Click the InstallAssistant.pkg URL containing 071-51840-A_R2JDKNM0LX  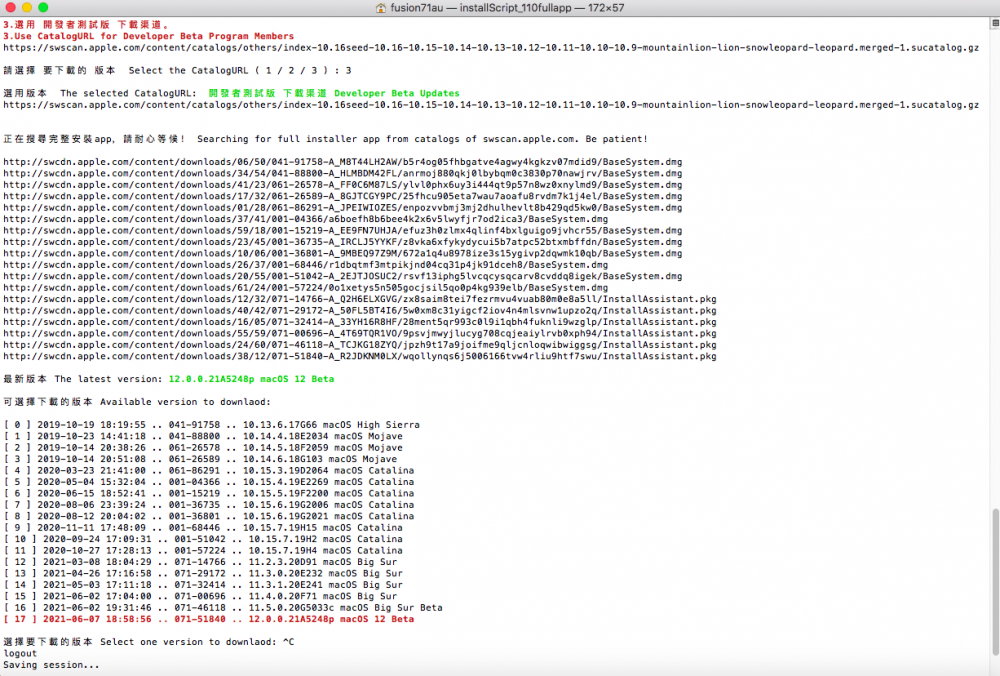pyautogui.click(x=360, y=357)
